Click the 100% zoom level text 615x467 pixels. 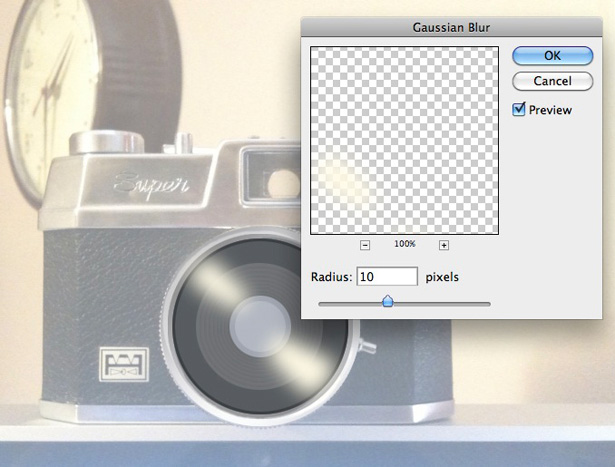click(404, 244)
